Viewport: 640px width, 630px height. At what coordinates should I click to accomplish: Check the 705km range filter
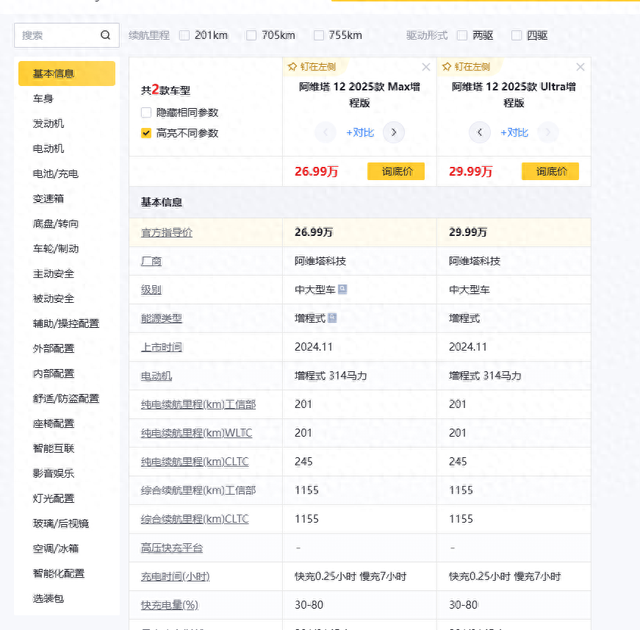(251, 35)
